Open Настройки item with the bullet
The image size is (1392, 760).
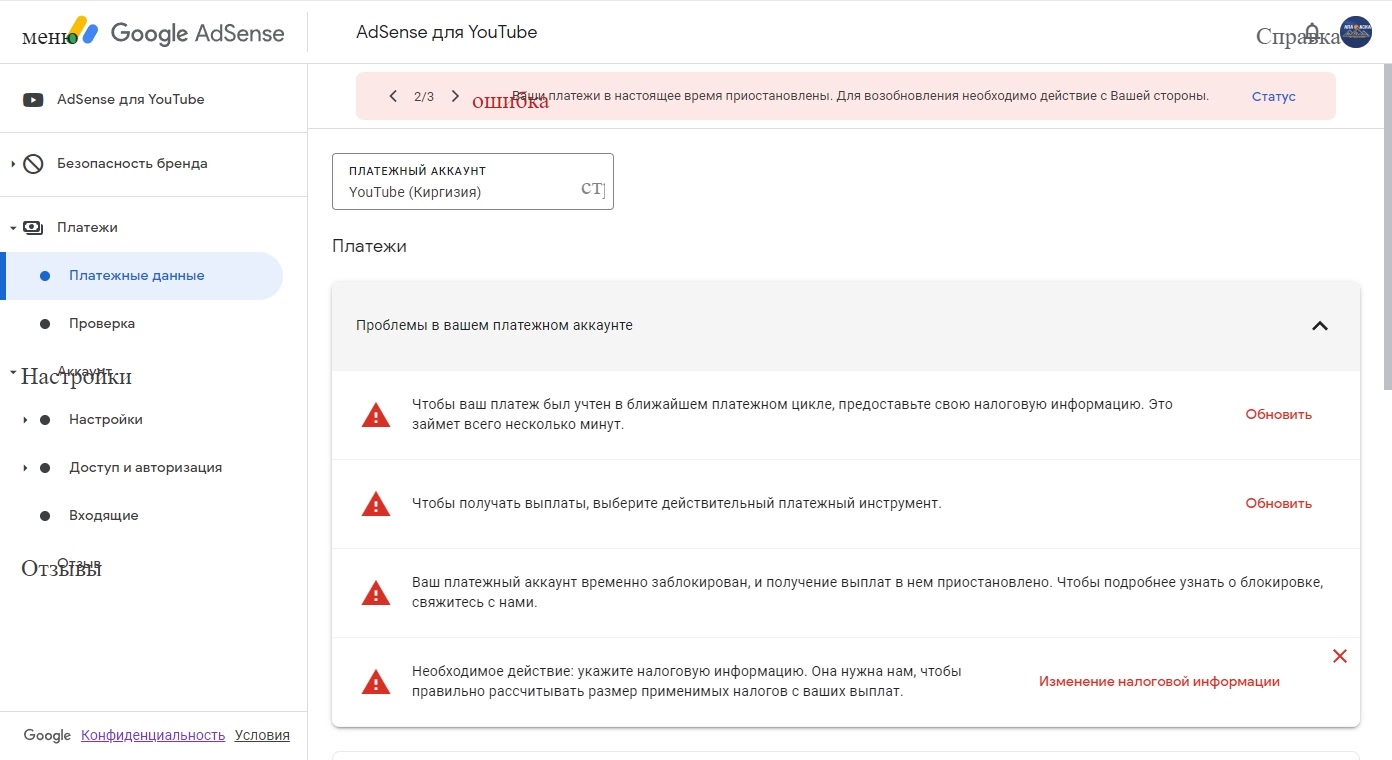click(142, 420)
